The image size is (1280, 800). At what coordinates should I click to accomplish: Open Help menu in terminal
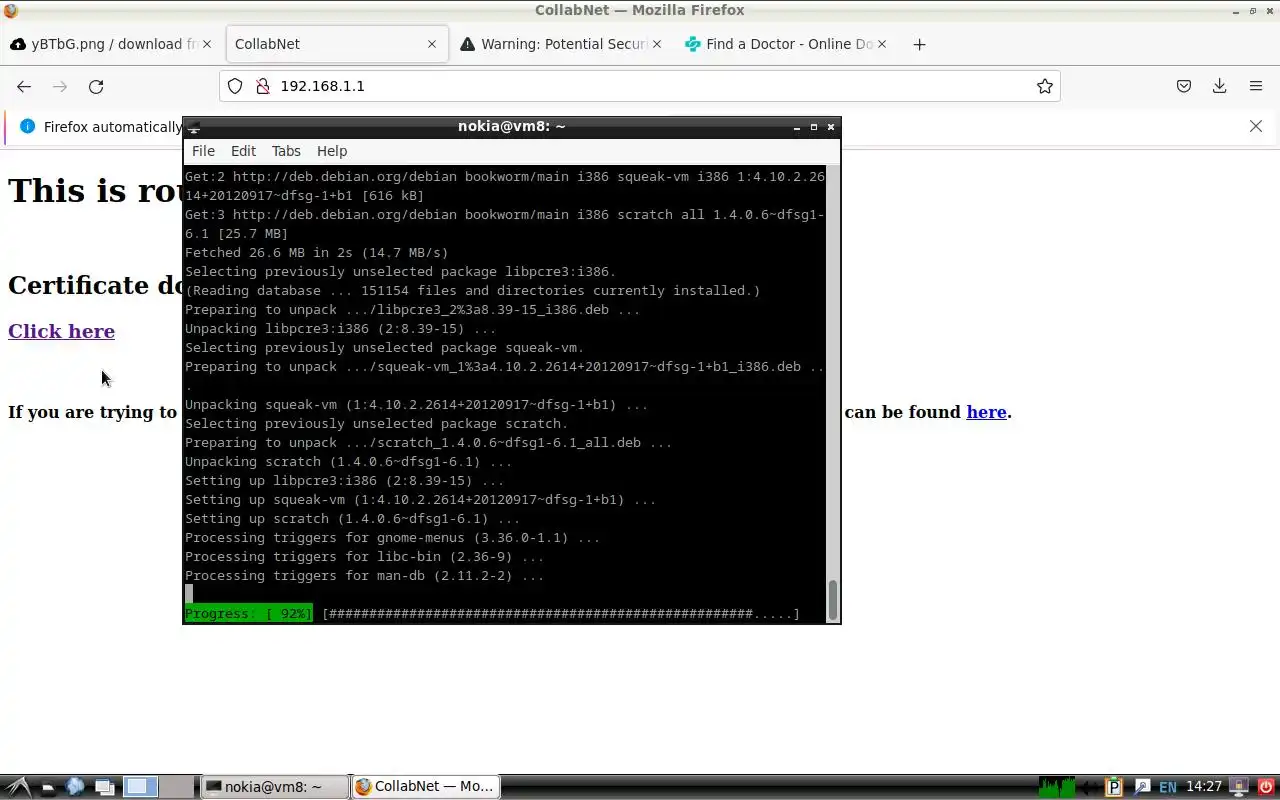332,151
